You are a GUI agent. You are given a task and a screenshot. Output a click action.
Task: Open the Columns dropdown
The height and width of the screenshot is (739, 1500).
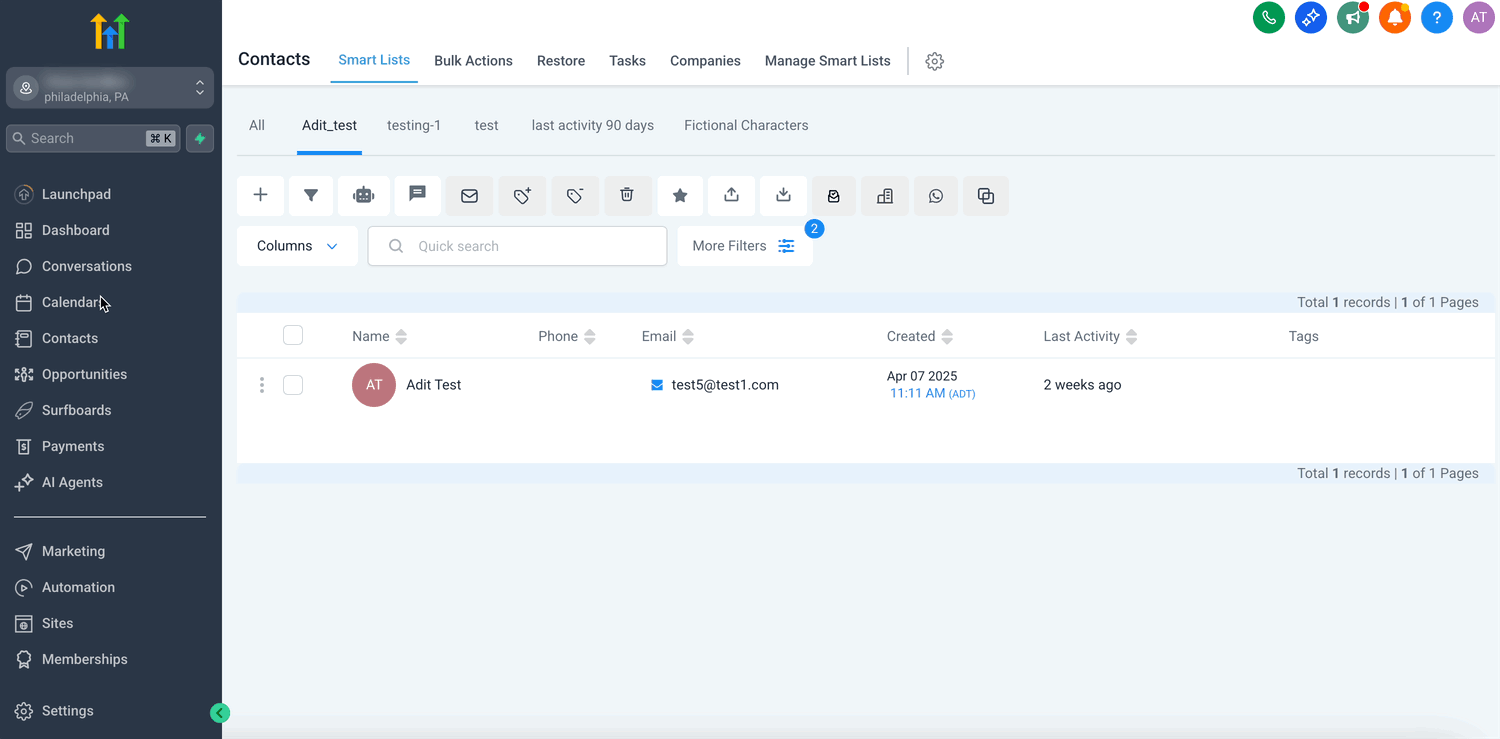click(x=297, y=246)
